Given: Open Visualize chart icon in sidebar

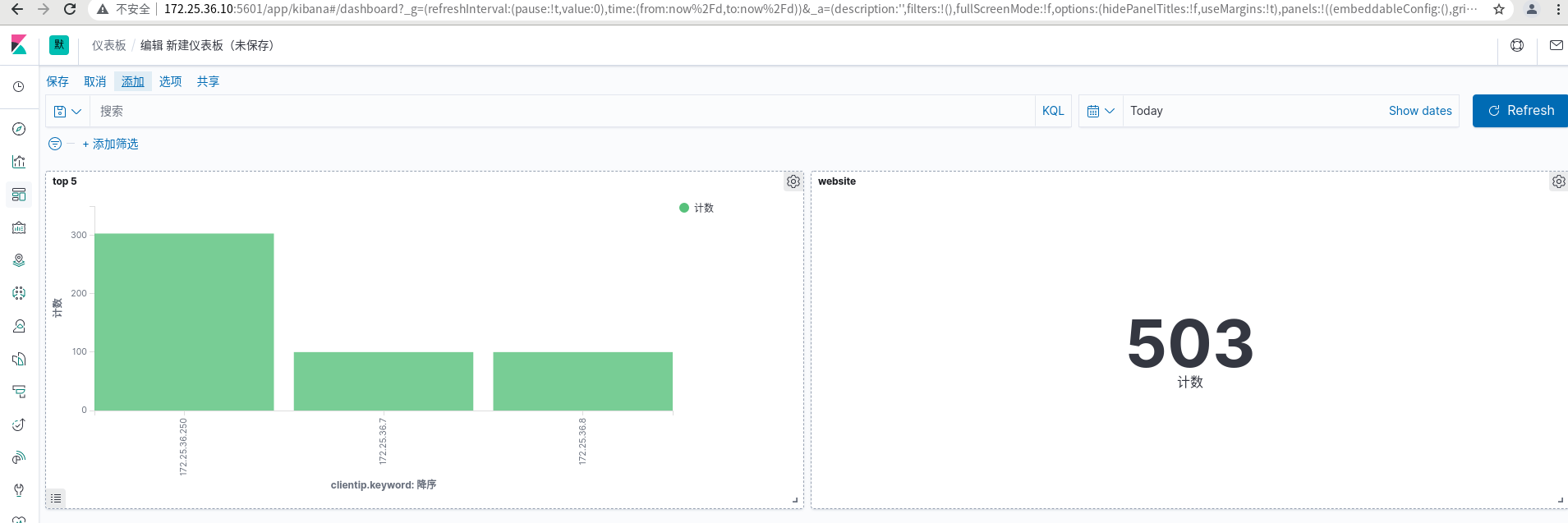Looking at the screenshot, I should click(x=19, y=162).
